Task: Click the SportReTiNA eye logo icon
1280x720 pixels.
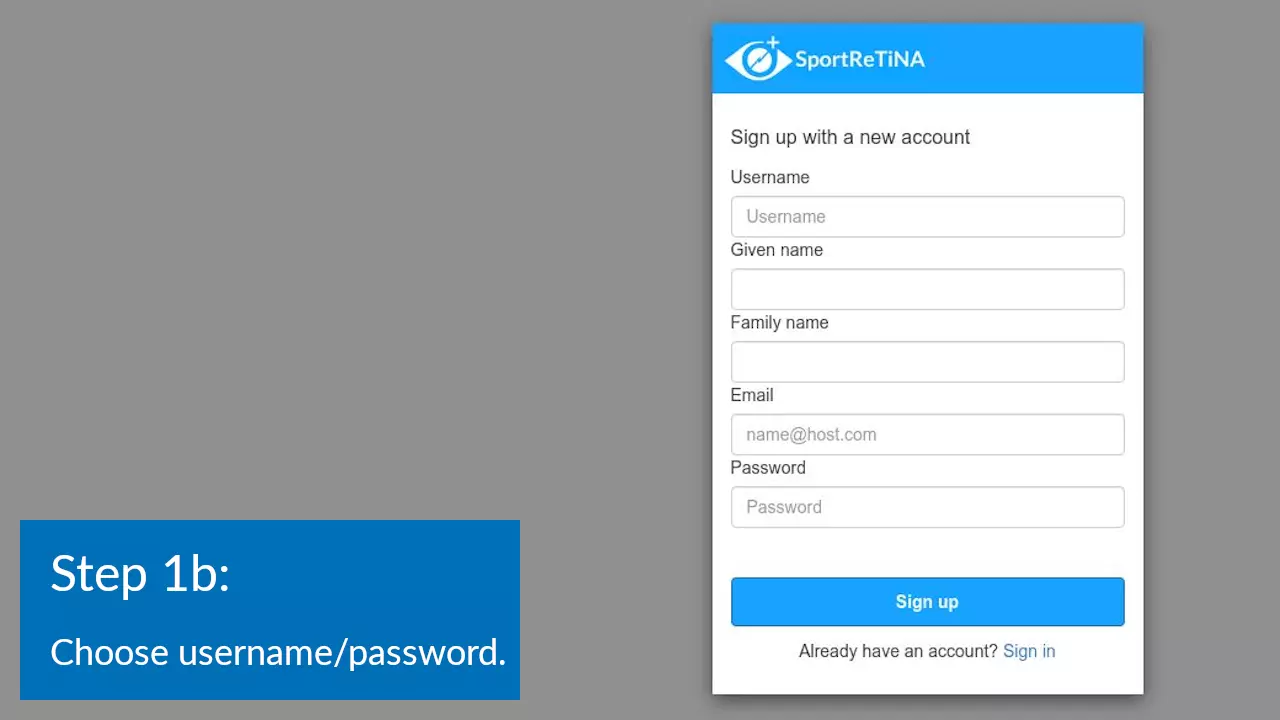Action: [758, 59]
